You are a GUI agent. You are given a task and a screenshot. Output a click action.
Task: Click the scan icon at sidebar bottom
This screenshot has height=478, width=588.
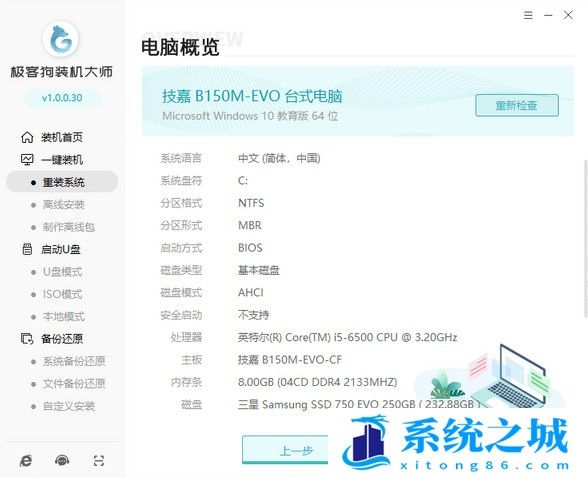pyautogui.click(x=99, y=461)
